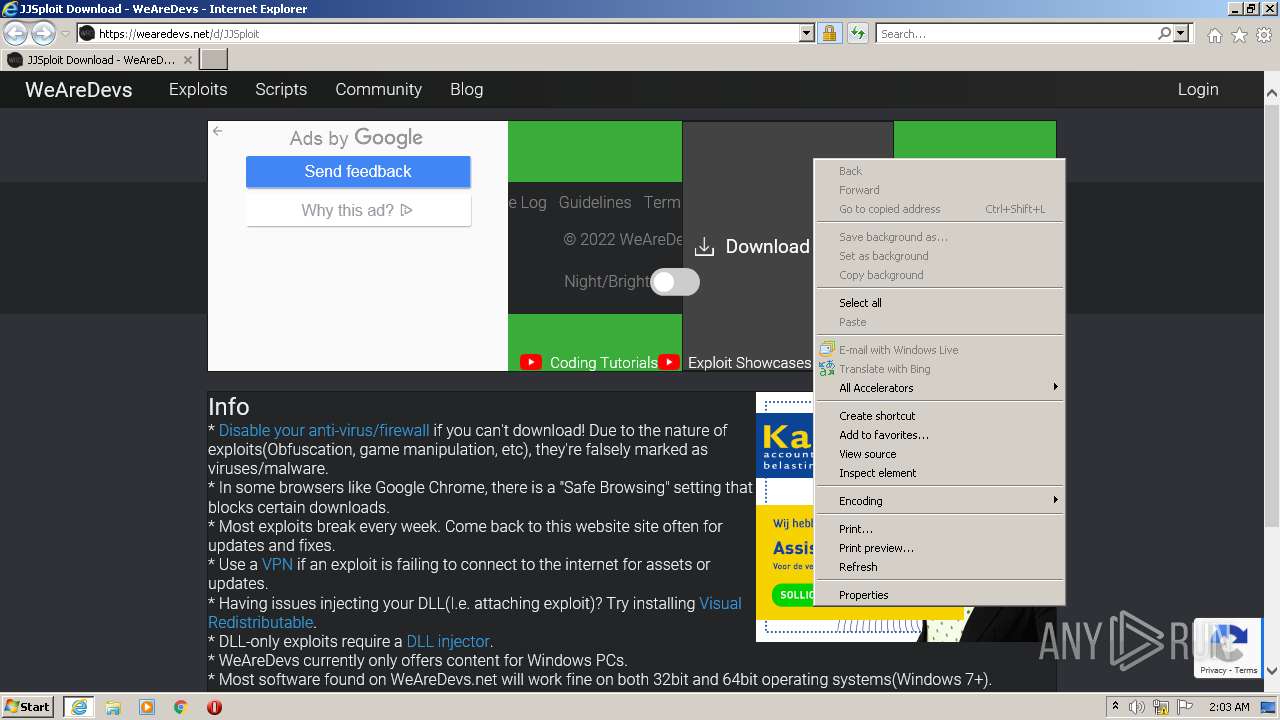
Task: Expand All Accelerators submenu
Action: 939,388
